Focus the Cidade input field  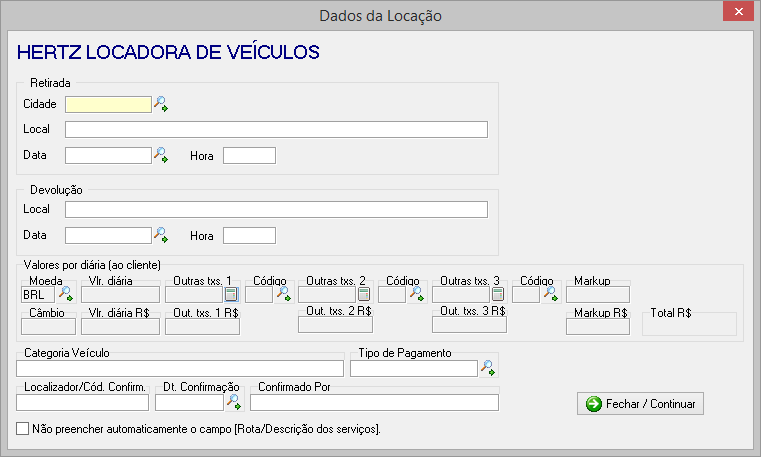(x=108, y=104)
